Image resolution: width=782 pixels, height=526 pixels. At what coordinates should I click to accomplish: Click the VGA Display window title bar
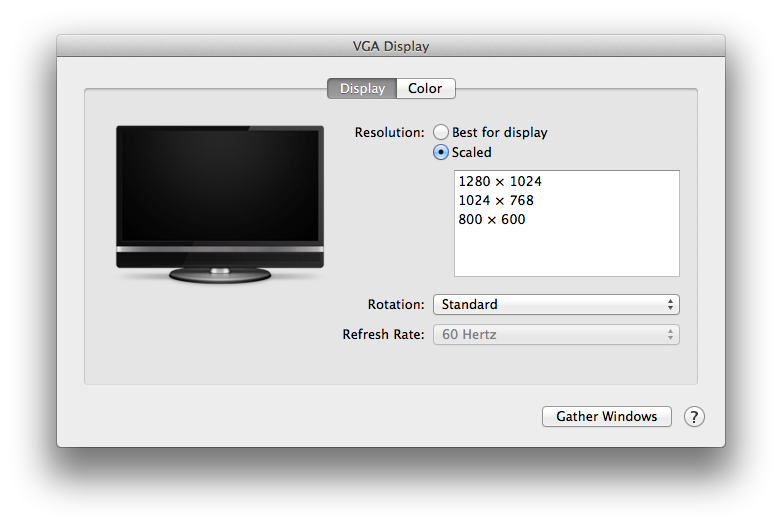click(390, 46)
